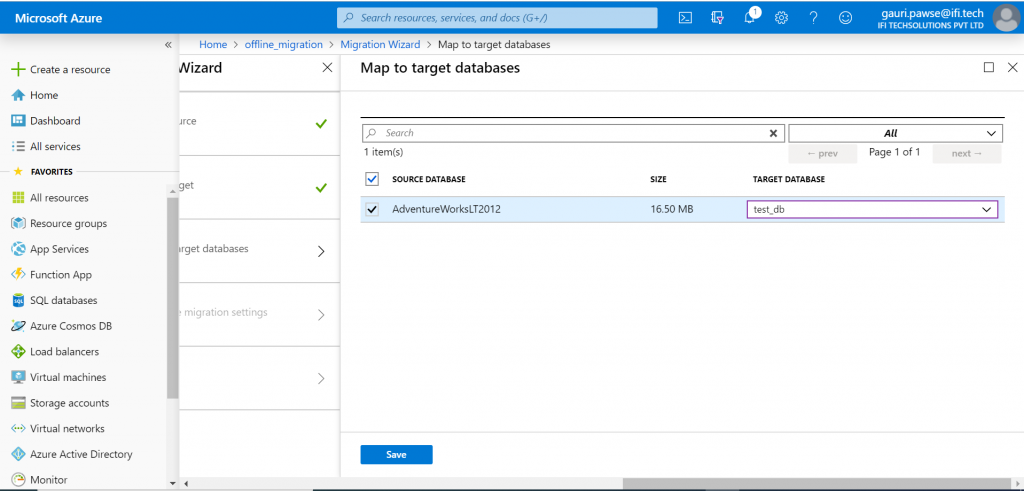Image resolution: width=1024 pixels, height=491 pixels.
Task: Click the SQL databases icon
Action: [x=18, y=300]
